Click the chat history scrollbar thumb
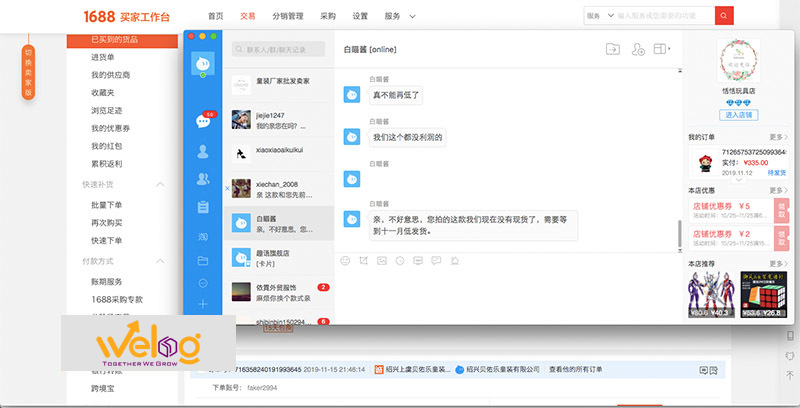Image resolution: width=800 pixels, height=408 pixels. (679, 234)
